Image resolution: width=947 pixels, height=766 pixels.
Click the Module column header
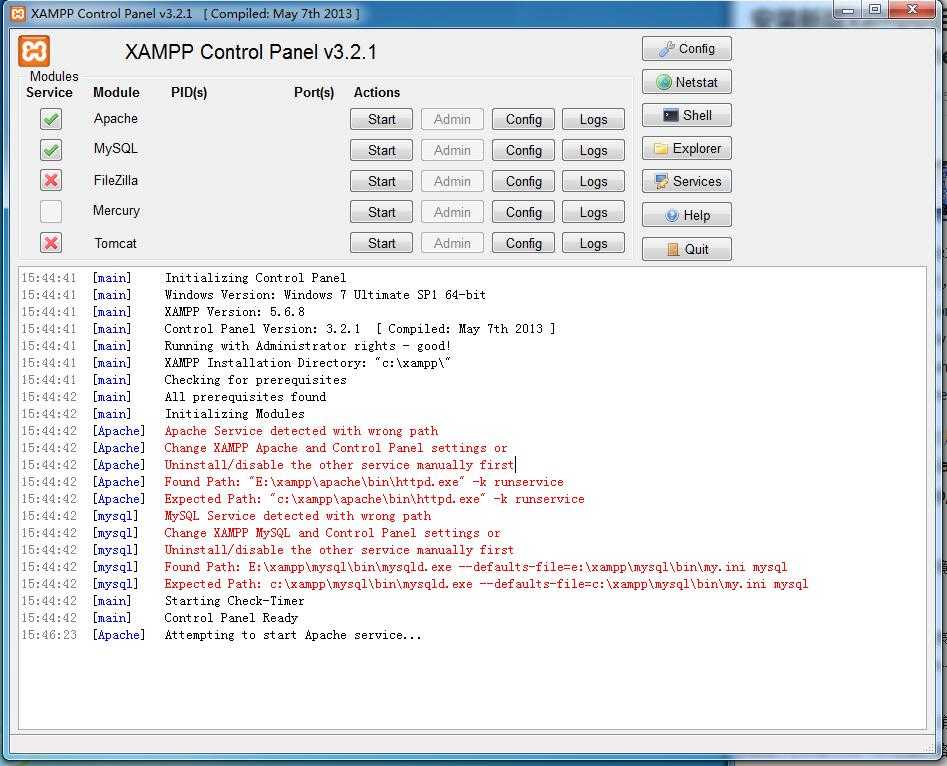[116, 92]
